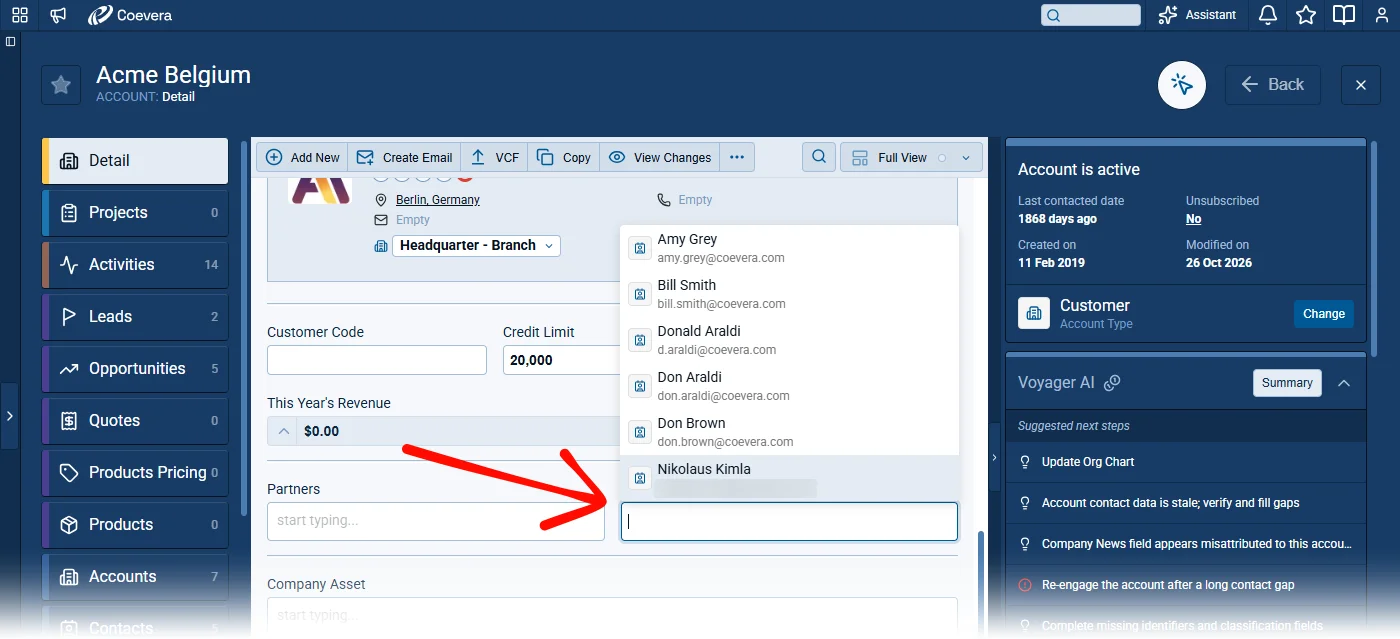Open the Headquarter - Branch dropdown
The width and height of the screenshot is (1400, 639).
pos(476,245)
